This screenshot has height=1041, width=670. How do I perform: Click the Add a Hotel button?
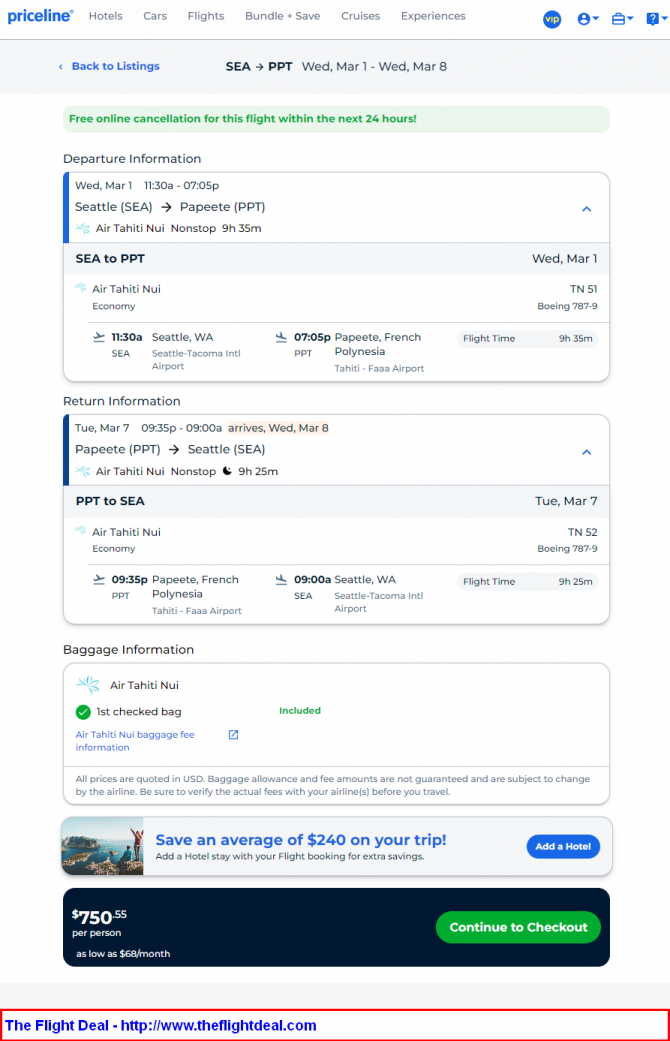(563, 846)
